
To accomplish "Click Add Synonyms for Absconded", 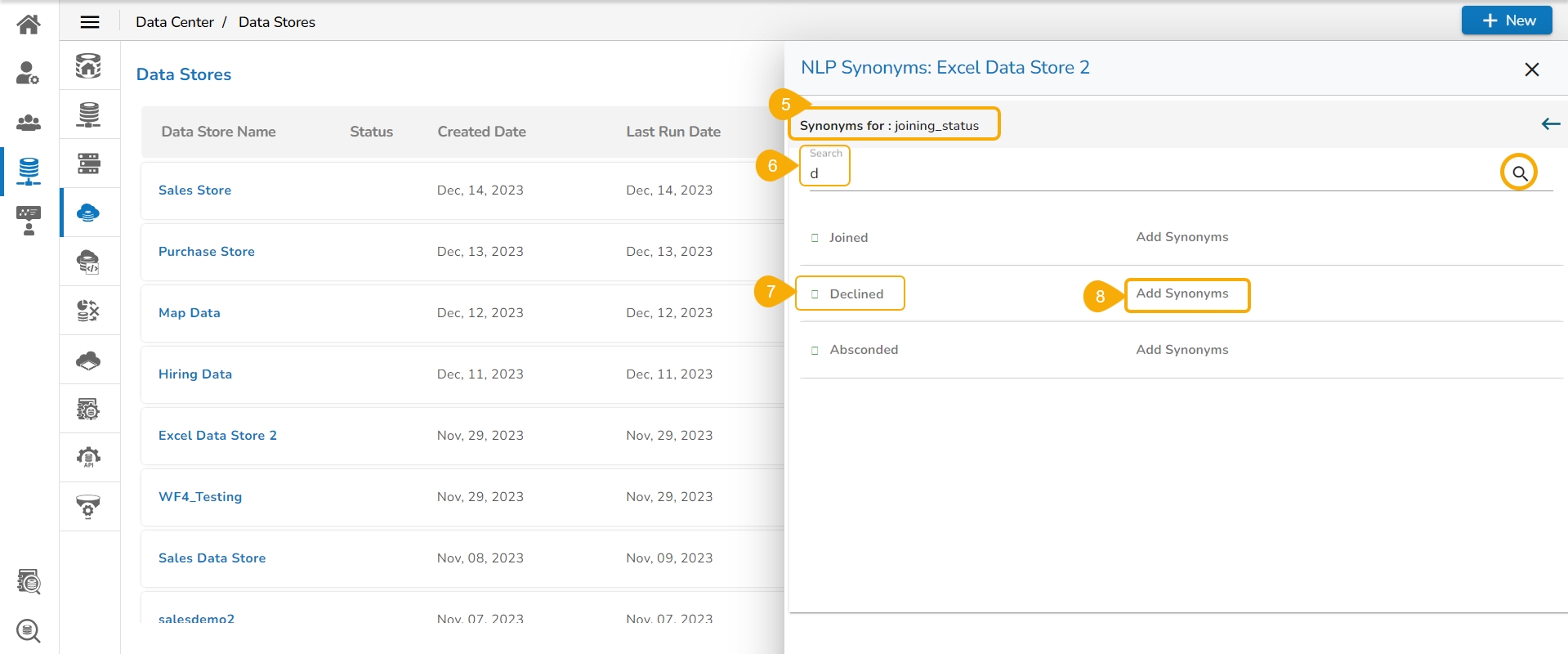I will pyautogui.click(x=1182, y=350).
